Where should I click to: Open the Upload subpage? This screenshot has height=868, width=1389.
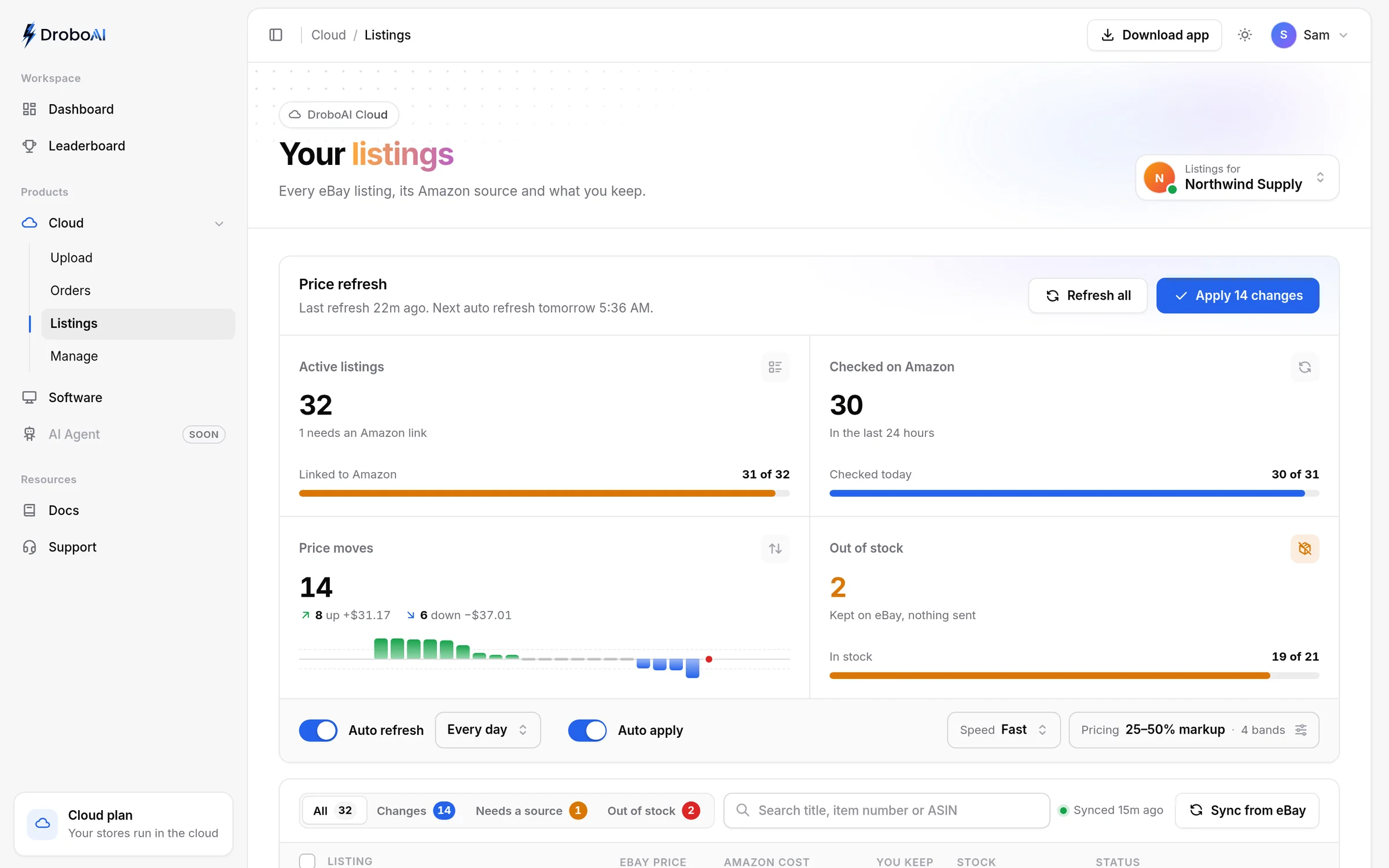(138, 258)
